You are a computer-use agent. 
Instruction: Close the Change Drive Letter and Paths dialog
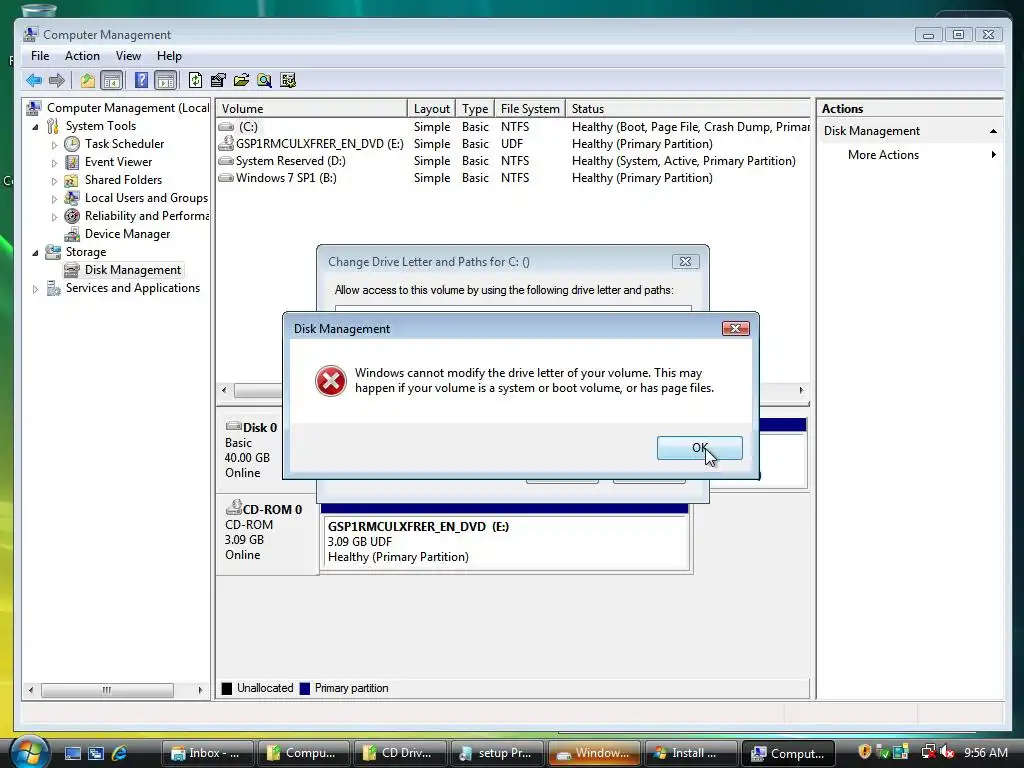point(685,261)
